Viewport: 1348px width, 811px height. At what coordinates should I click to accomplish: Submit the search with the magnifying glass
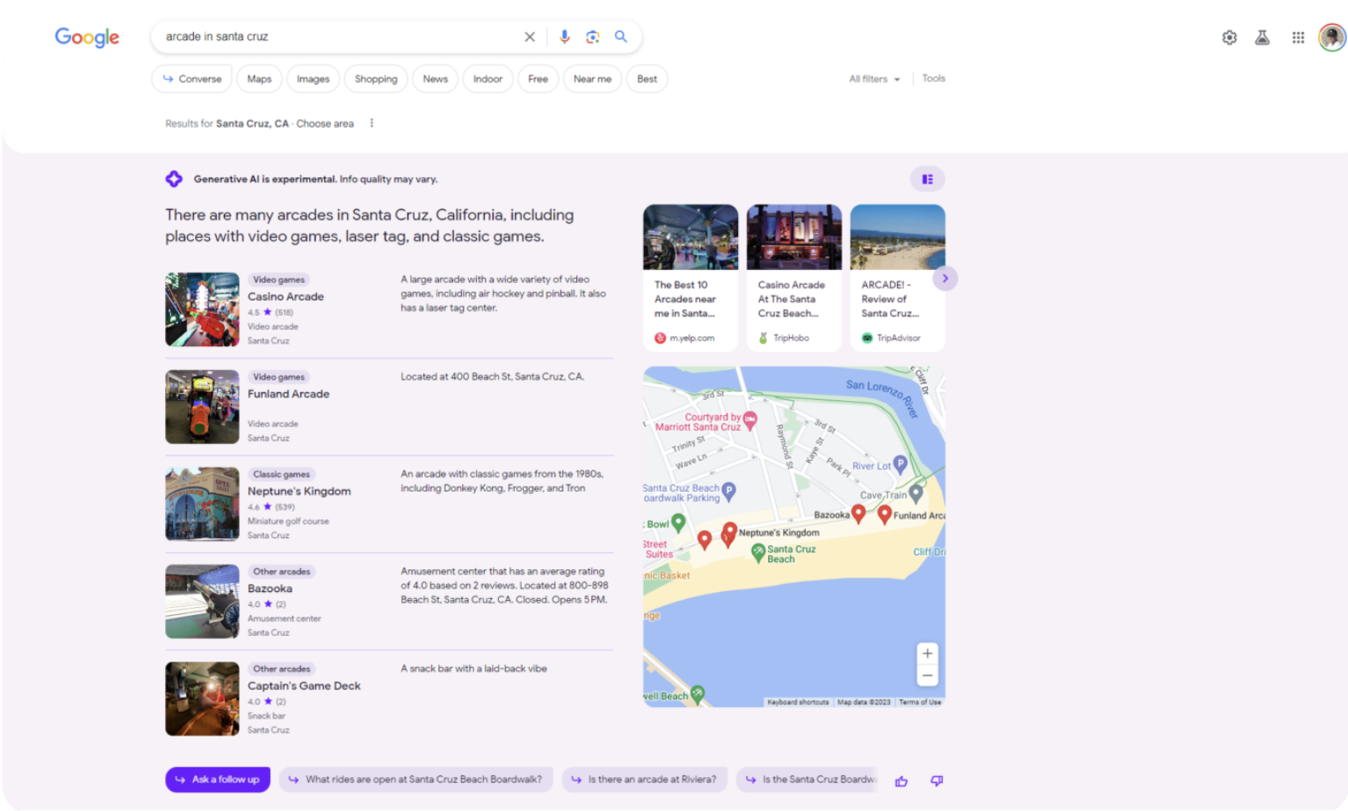pyautogui.click(x=621, y=36)
